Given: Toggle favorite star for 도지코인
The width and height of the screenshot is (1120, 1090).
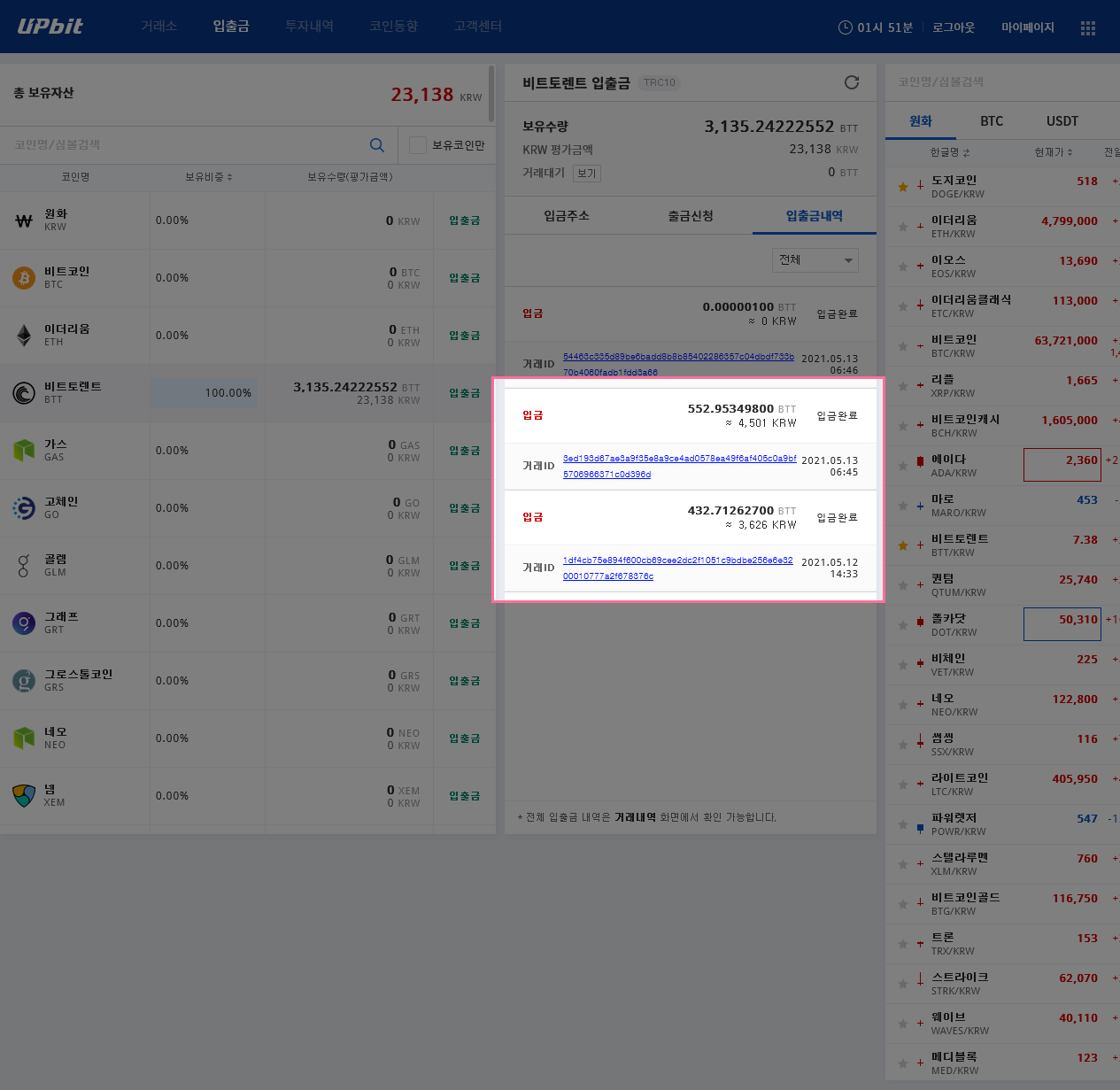Looking at the screenshot, I should [903, 187].
